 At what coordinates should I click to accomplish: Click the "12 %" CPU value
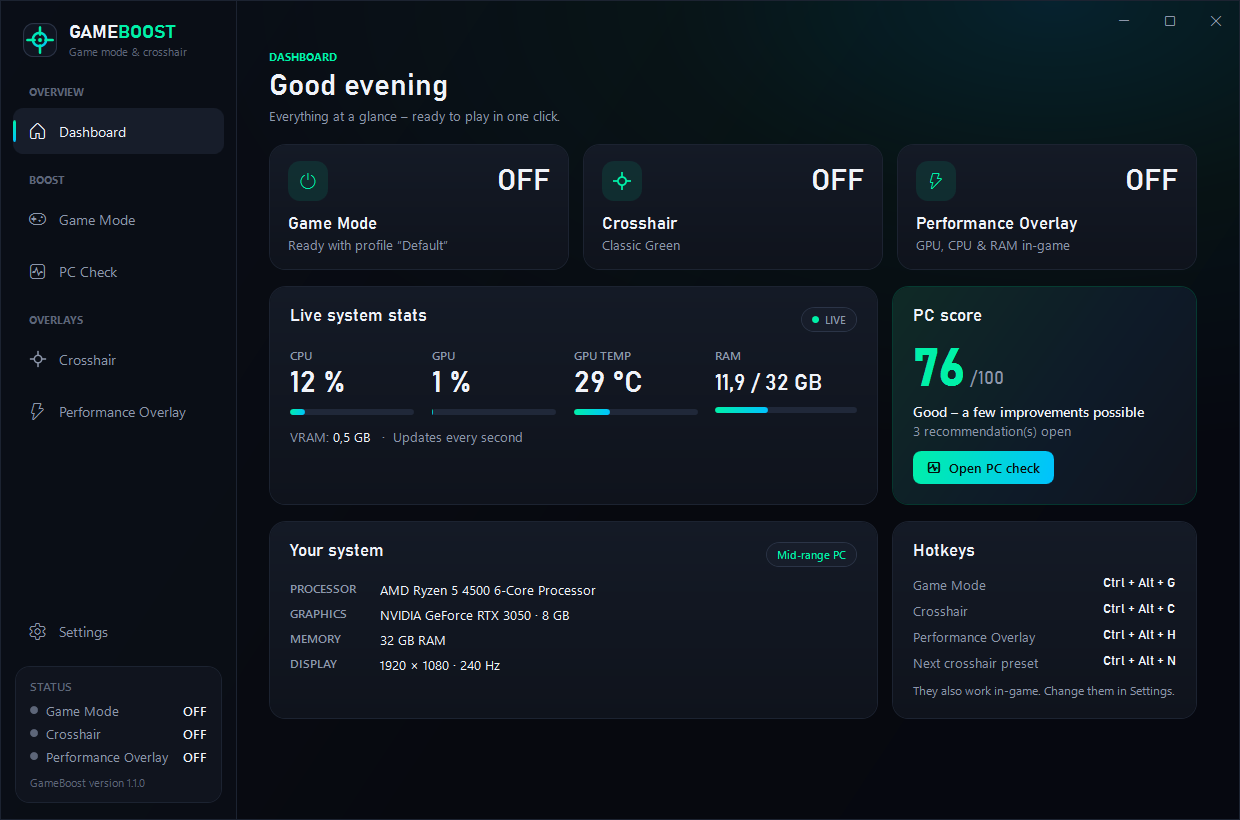coord(317,382)
